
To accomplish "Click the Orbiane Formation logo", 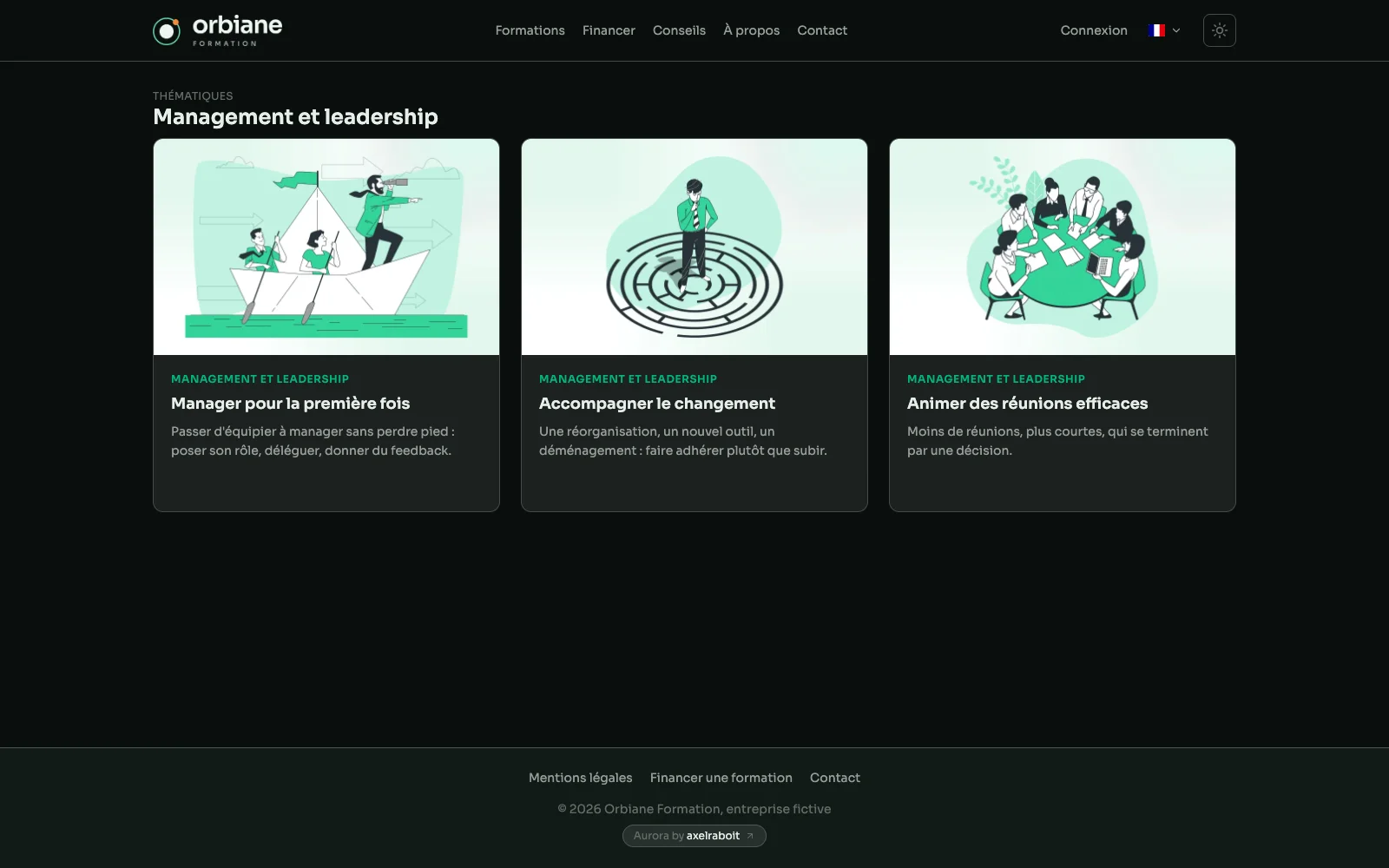I will click(x=218, y=30).
